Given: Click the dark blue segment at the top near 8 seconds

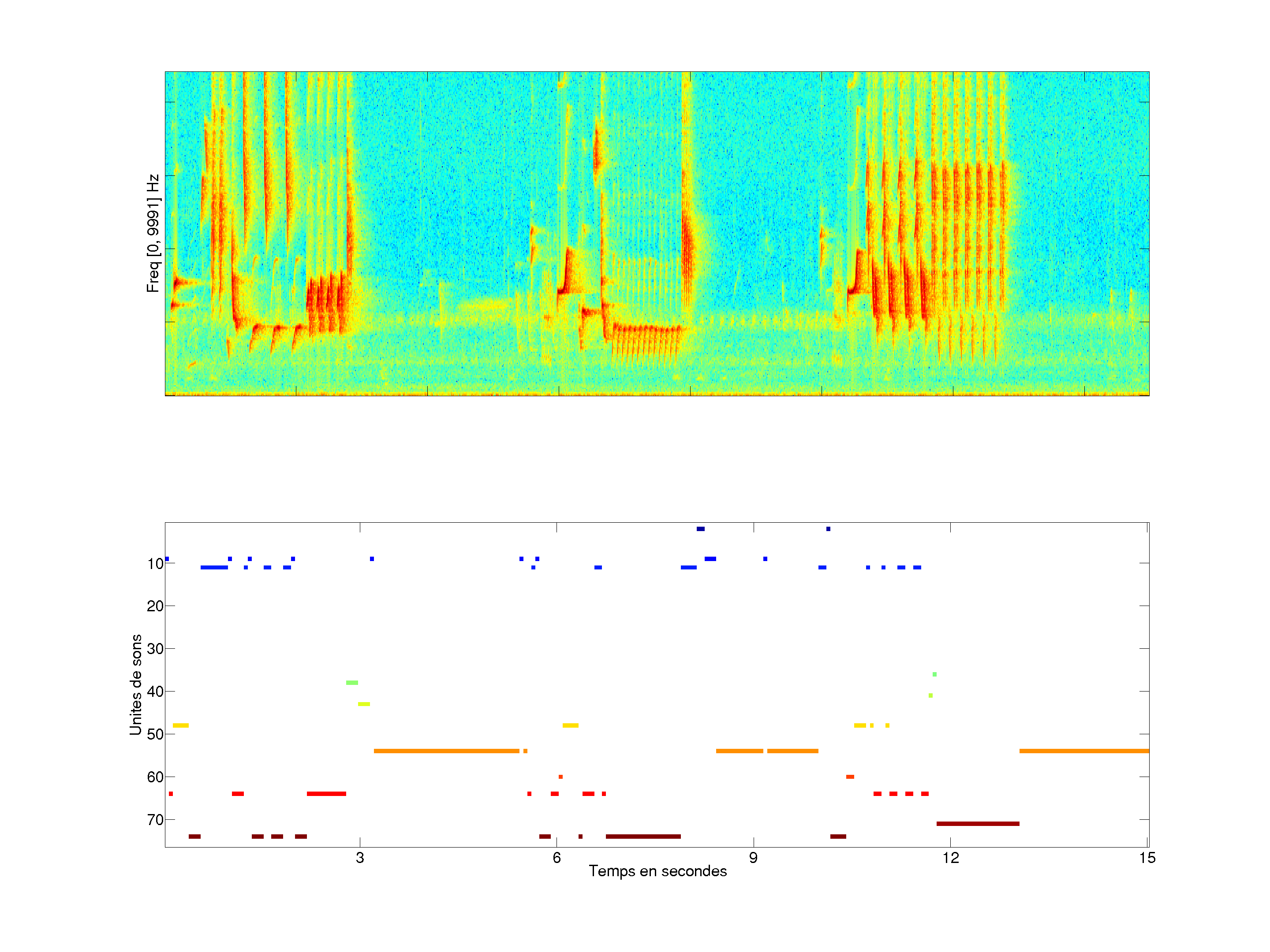Looking at the screenshot, I should 700,528.
